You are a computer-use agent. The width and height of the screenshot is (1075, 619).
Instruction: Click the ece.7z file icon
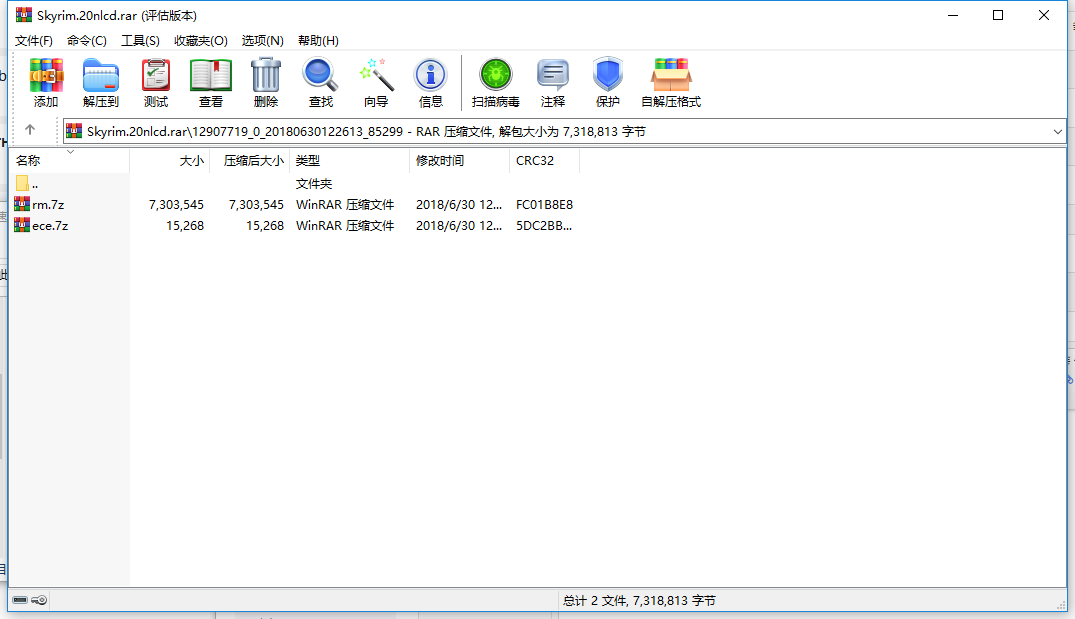point(22,226)
